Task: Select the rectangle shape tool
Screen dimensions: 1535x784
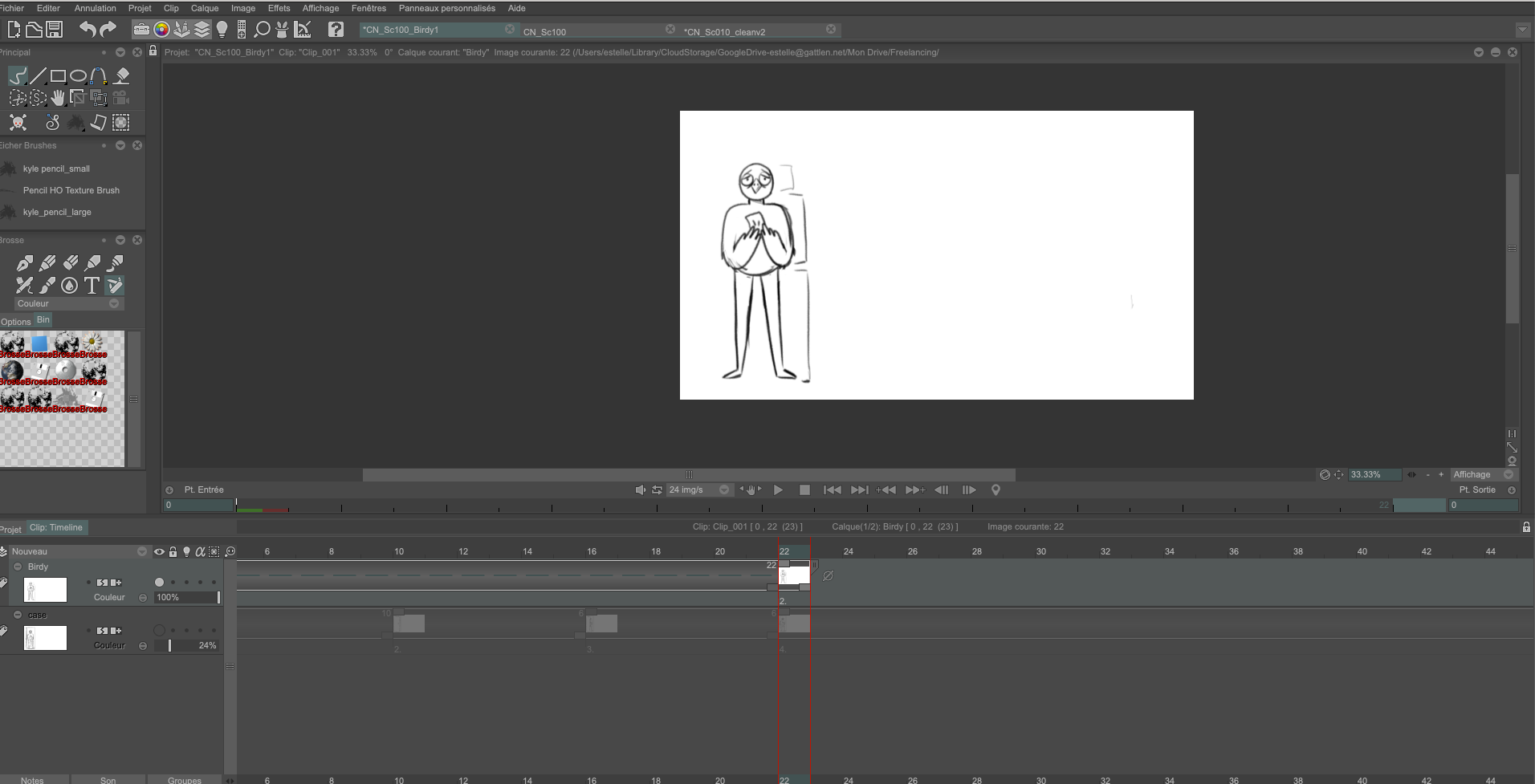Action: point(57,75)
